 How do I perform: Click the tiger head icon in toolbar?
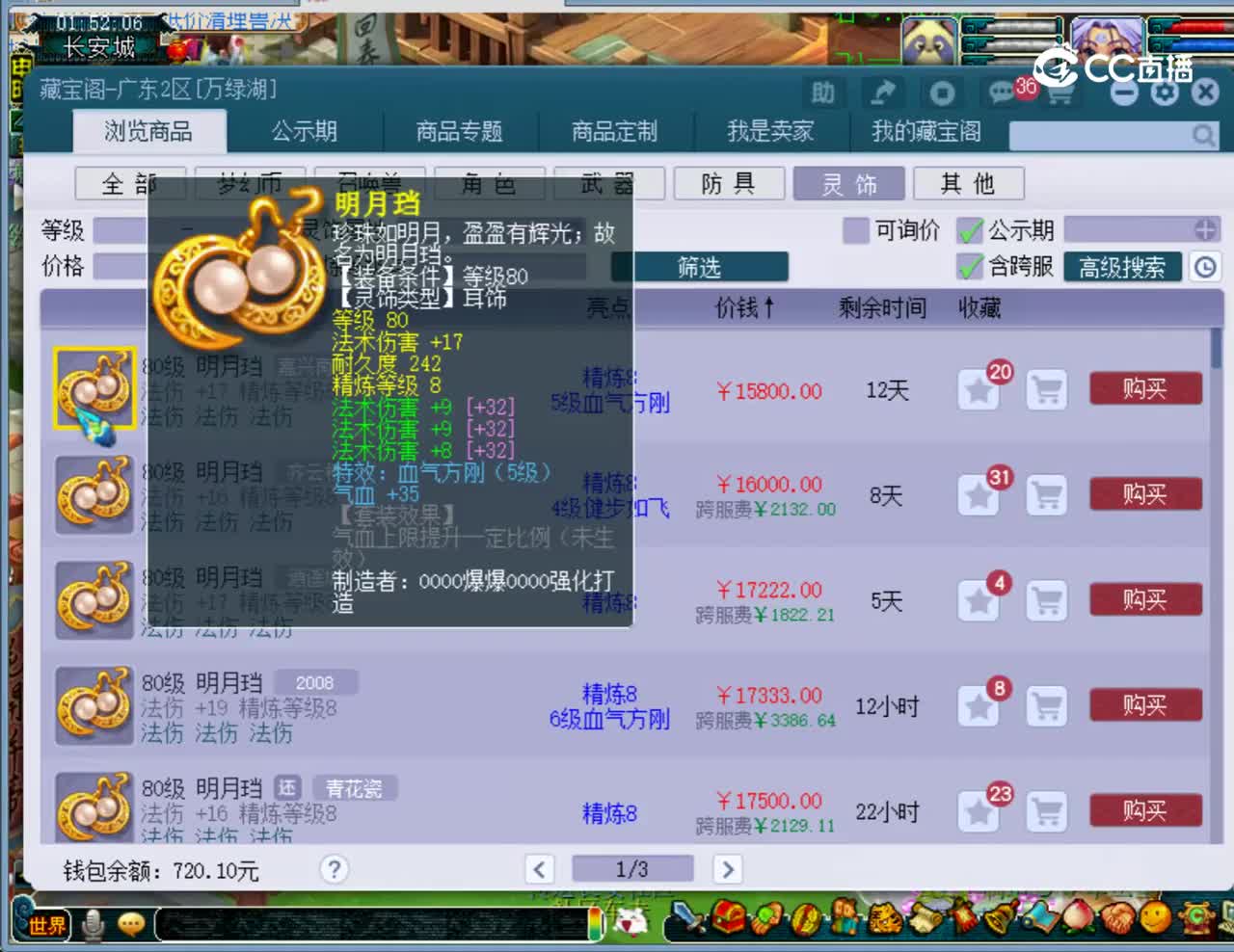coord(883,918)
